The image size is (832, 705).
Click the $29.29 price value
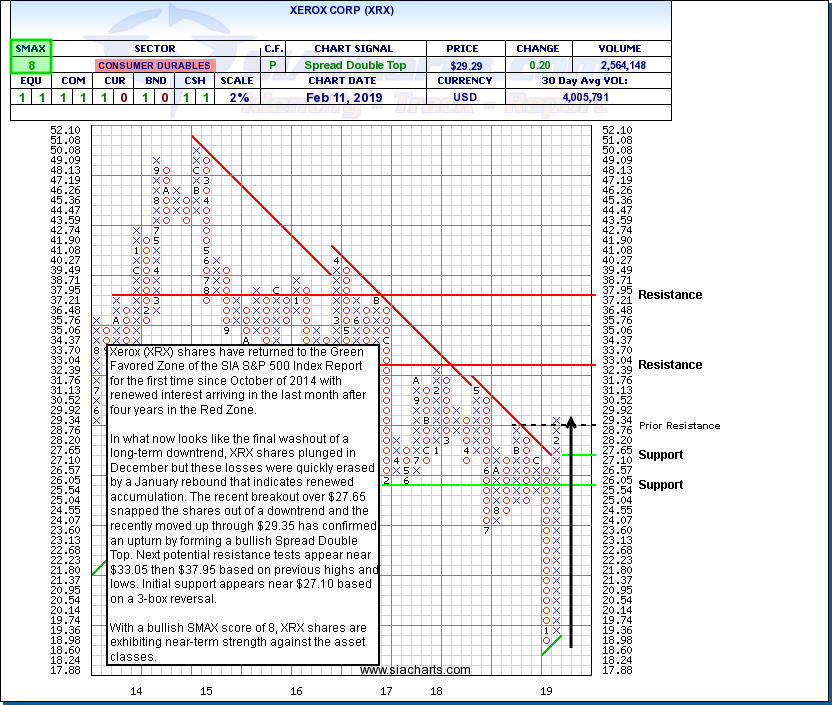coord(468,65)
